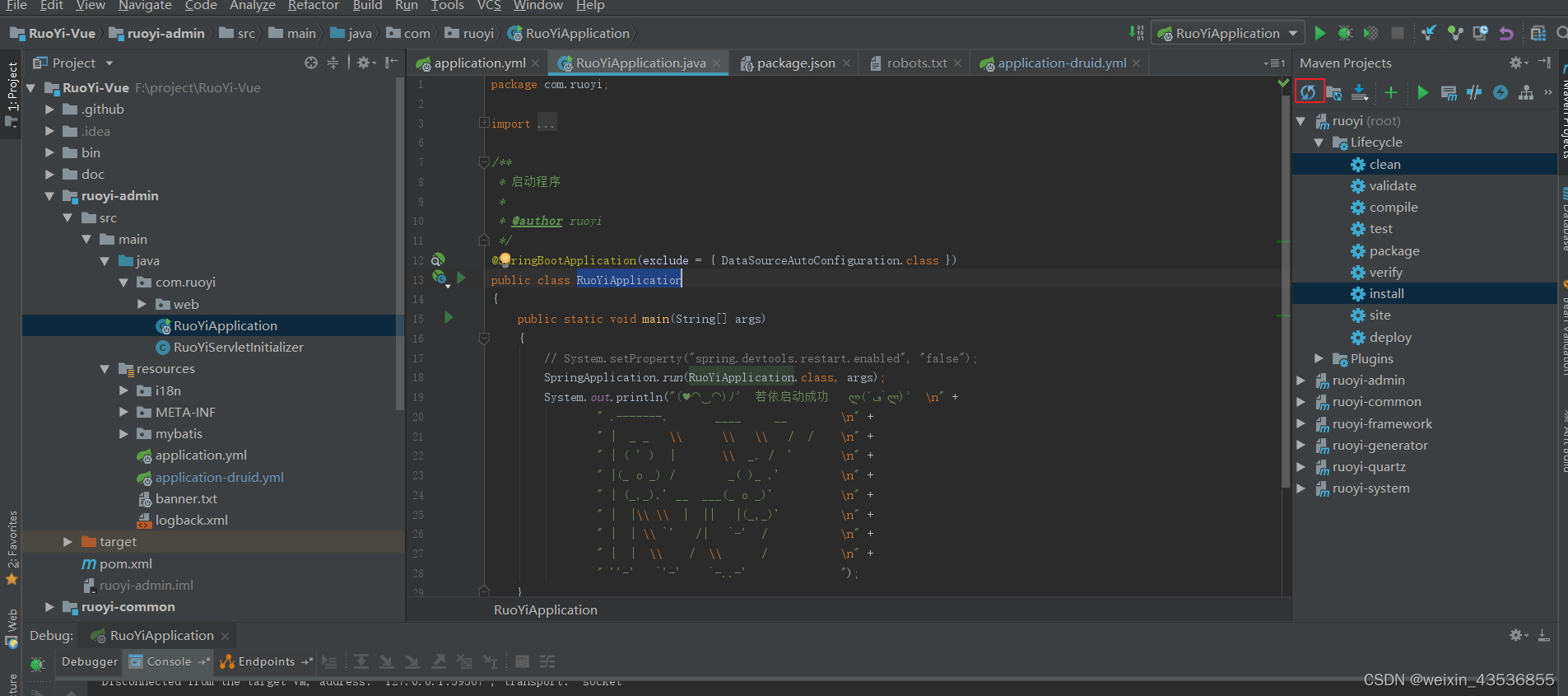The height and width of the screenshot is (696, 1568).
Task: Run RuoYiApplication with coverage
Action: click(1370, 33)
